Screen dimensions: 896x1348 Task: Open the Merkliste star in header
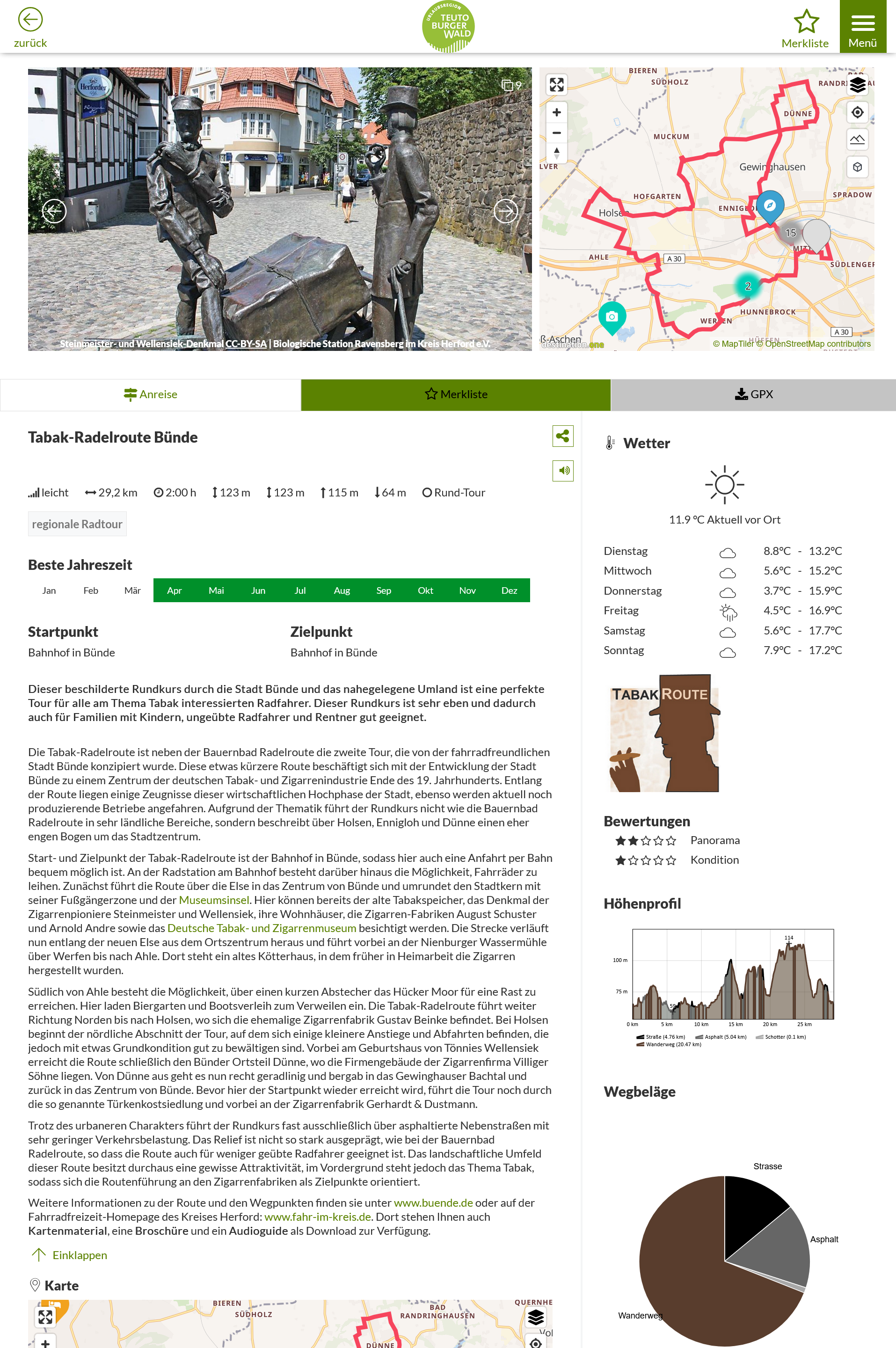(805, 28)
